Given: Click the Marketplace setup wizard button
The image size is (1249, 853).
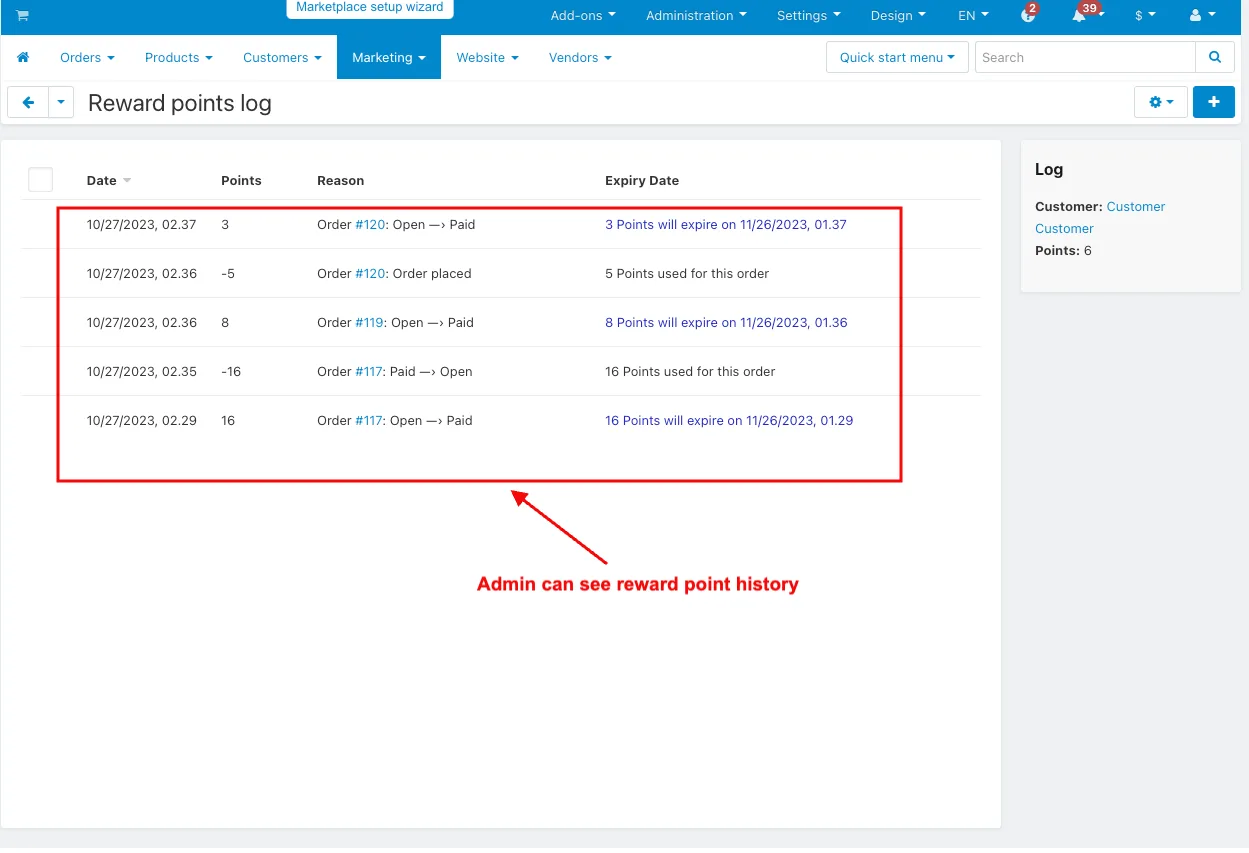Looking at the screenshot, I should tap(369, 8).
